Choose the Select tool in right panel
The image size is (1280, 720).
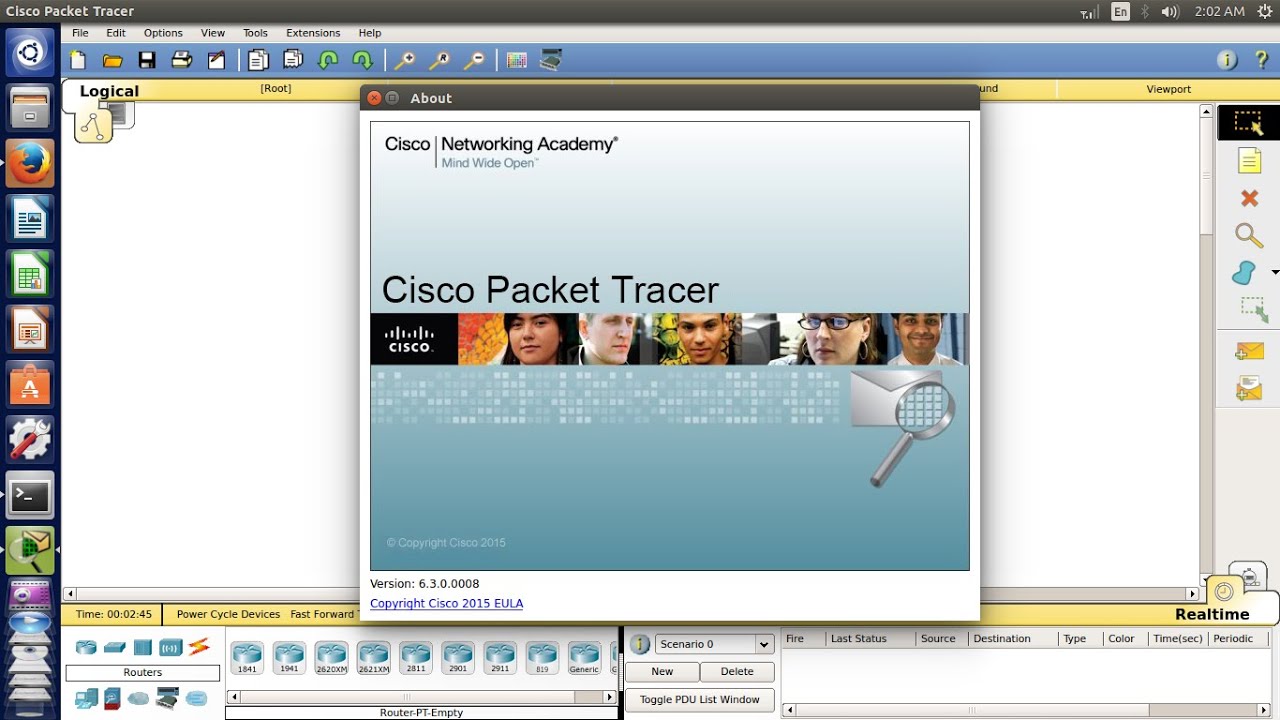[1248, 123]
